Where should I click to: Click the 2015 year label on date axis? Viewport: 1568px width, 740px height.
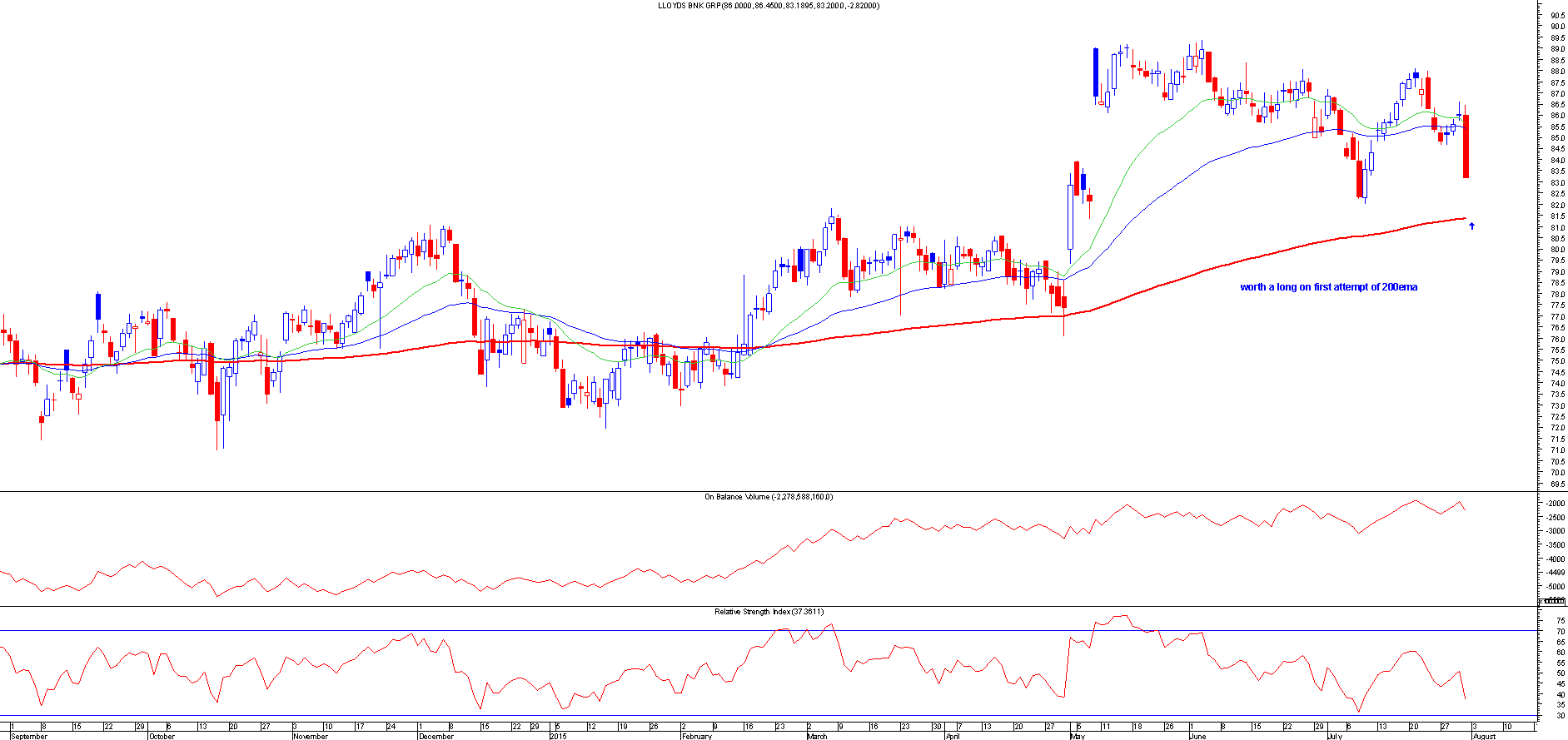[558, 736]
